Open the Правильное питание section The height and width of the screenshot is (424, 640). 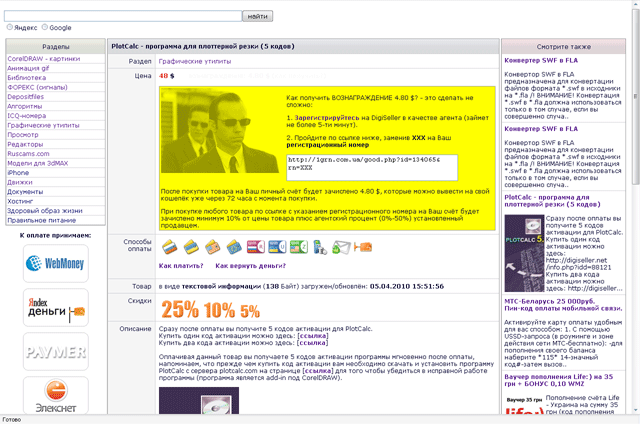coord(42,220)
